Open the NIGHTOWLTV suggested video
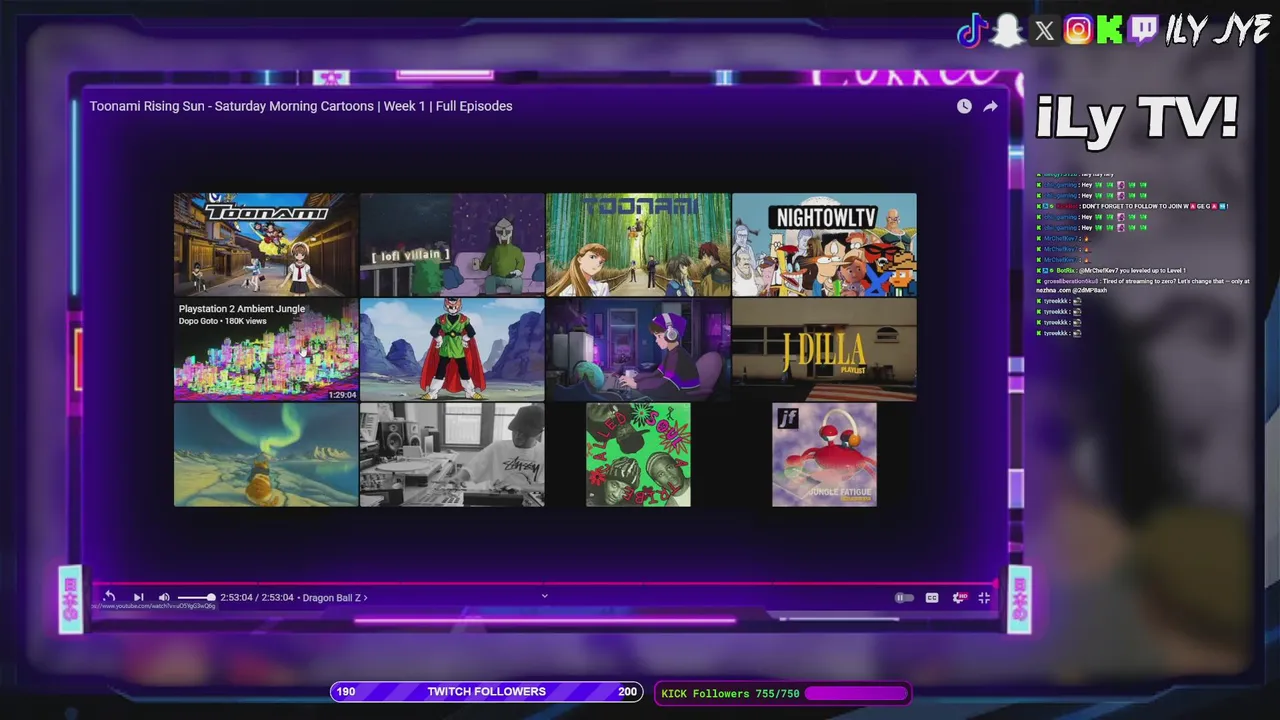This screenshot has height=720, width=1280. coord(824,245)
